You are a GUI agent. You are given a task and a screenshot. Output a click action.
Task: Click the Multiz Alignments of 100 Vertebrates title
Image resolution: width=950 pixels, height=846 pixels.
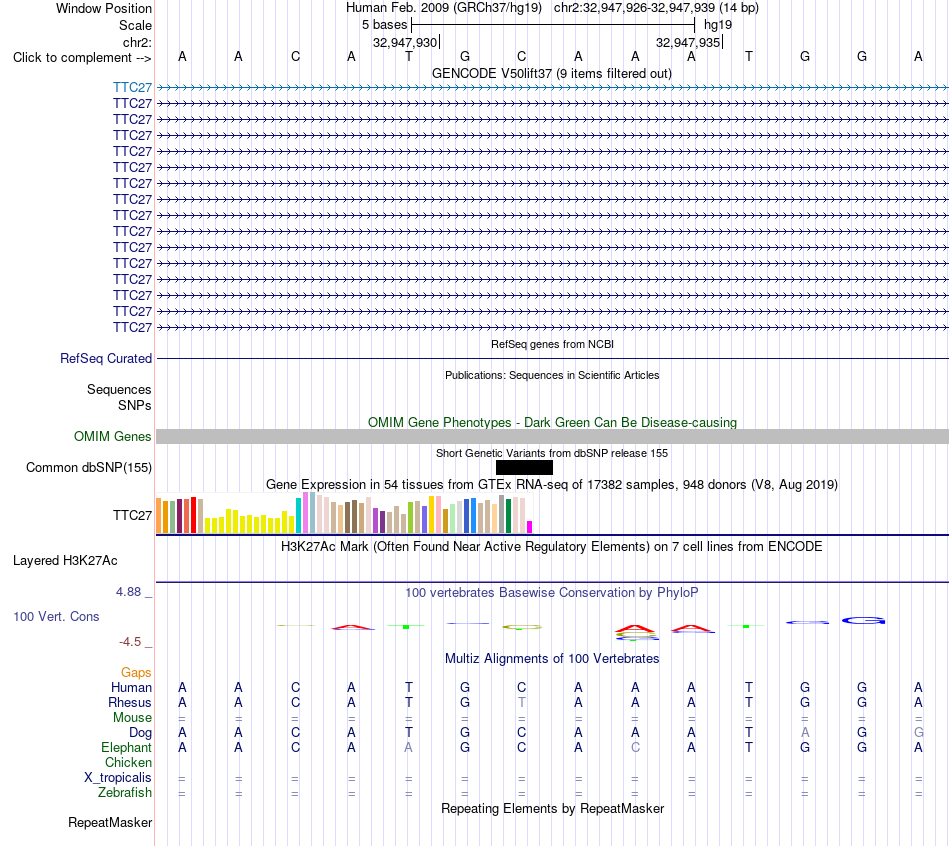(551, 659)
